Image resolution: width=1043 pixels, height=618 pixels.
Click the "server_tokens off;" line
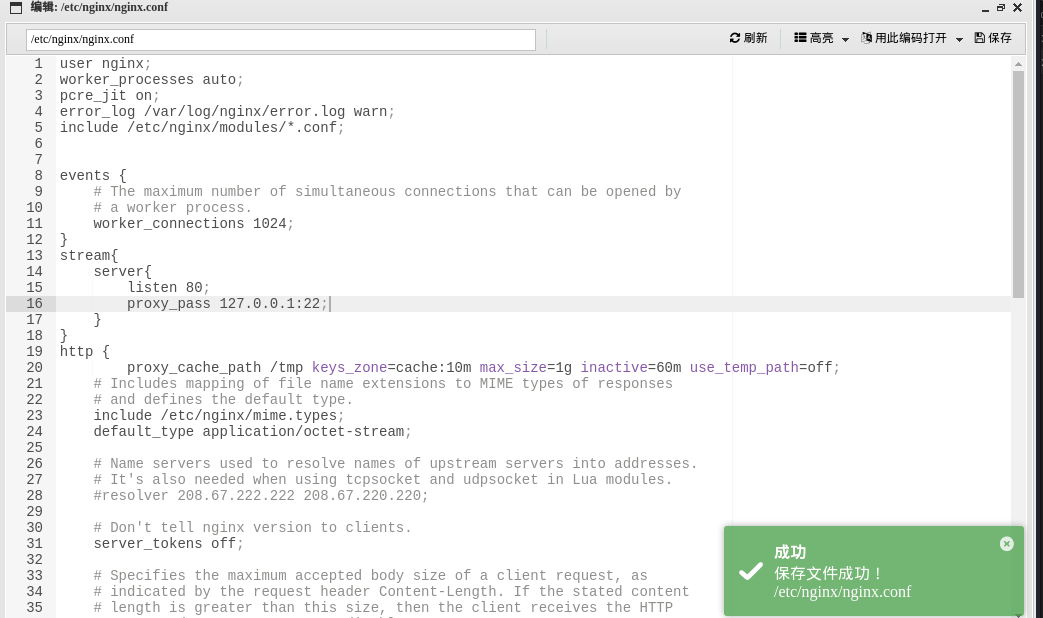(168, 543)
